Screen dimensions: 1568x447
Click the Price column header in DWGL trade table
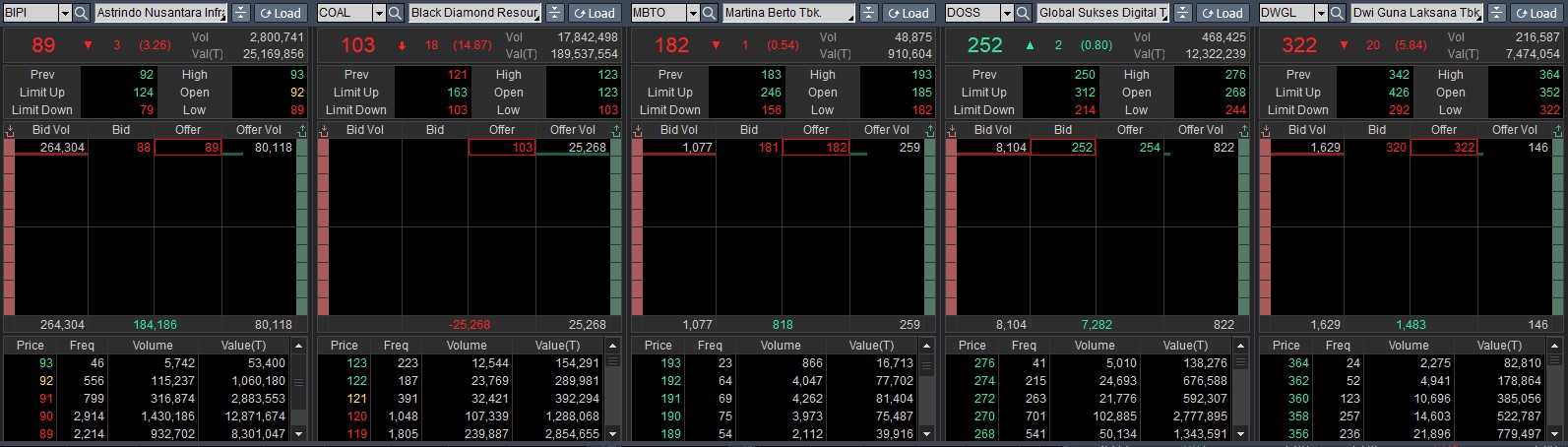(1286, 346)
